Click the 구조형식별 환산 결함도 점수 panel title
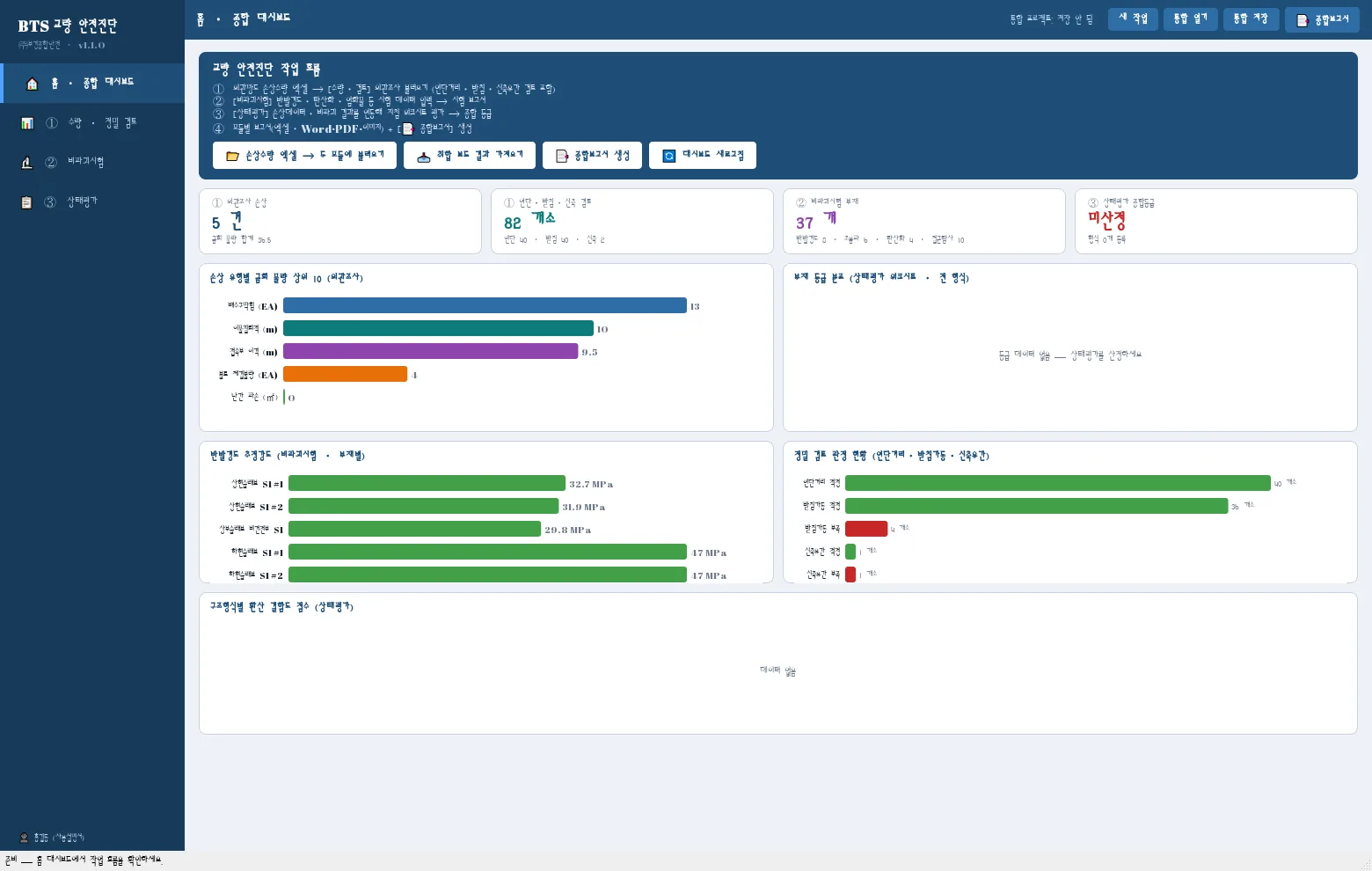Image resolution: width=1372 pixels, height=871 pixels. pyautogui.click(x=281, y=607)
